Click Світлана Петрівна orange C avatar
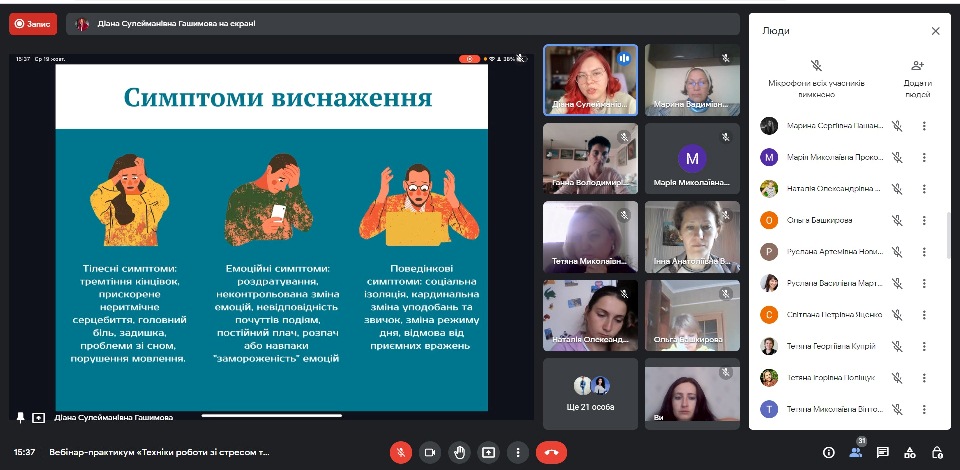This screenshot has width=960, height=470. click(x=769, y=315)
